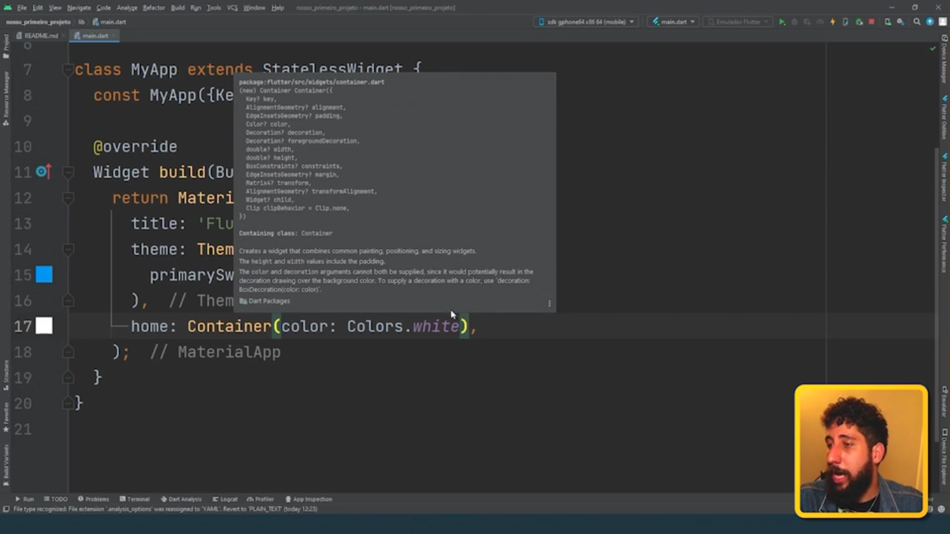Screen dimensions: 950x534
Task: Click the override gutter icon on line 11
Action: (43, 172)
